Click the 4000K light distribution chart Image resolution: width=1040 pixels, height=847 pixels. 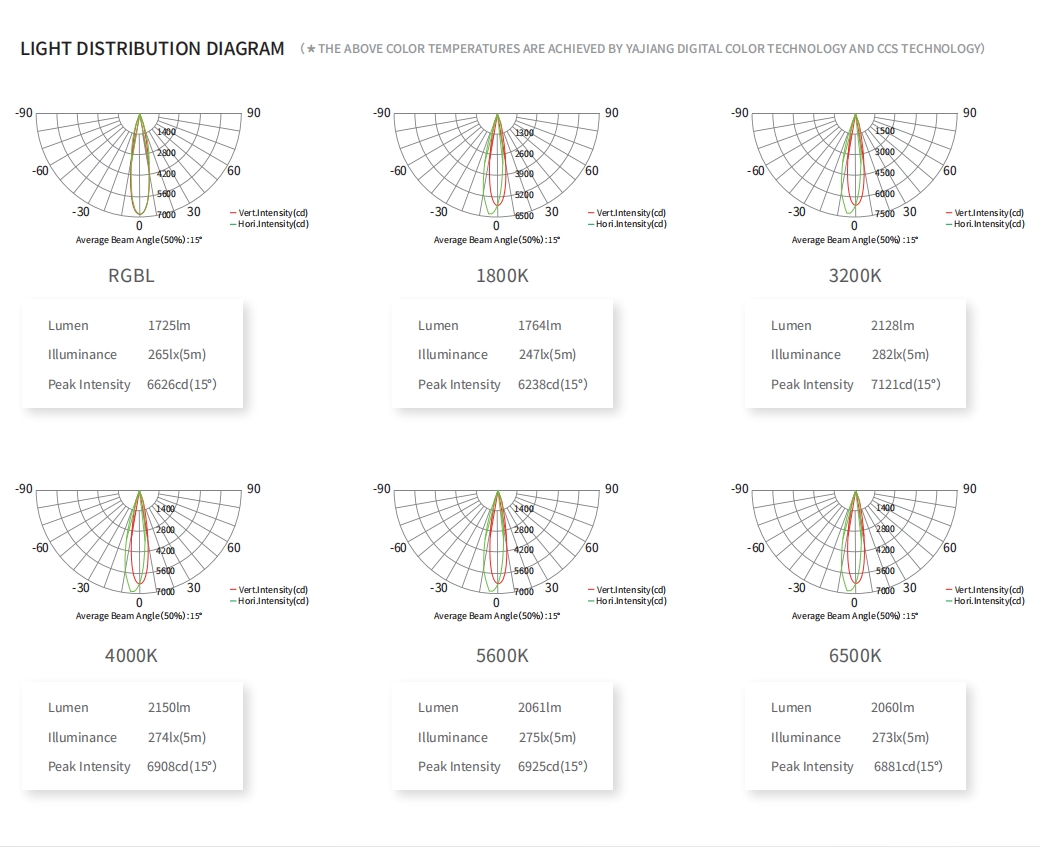pos(139,542)
